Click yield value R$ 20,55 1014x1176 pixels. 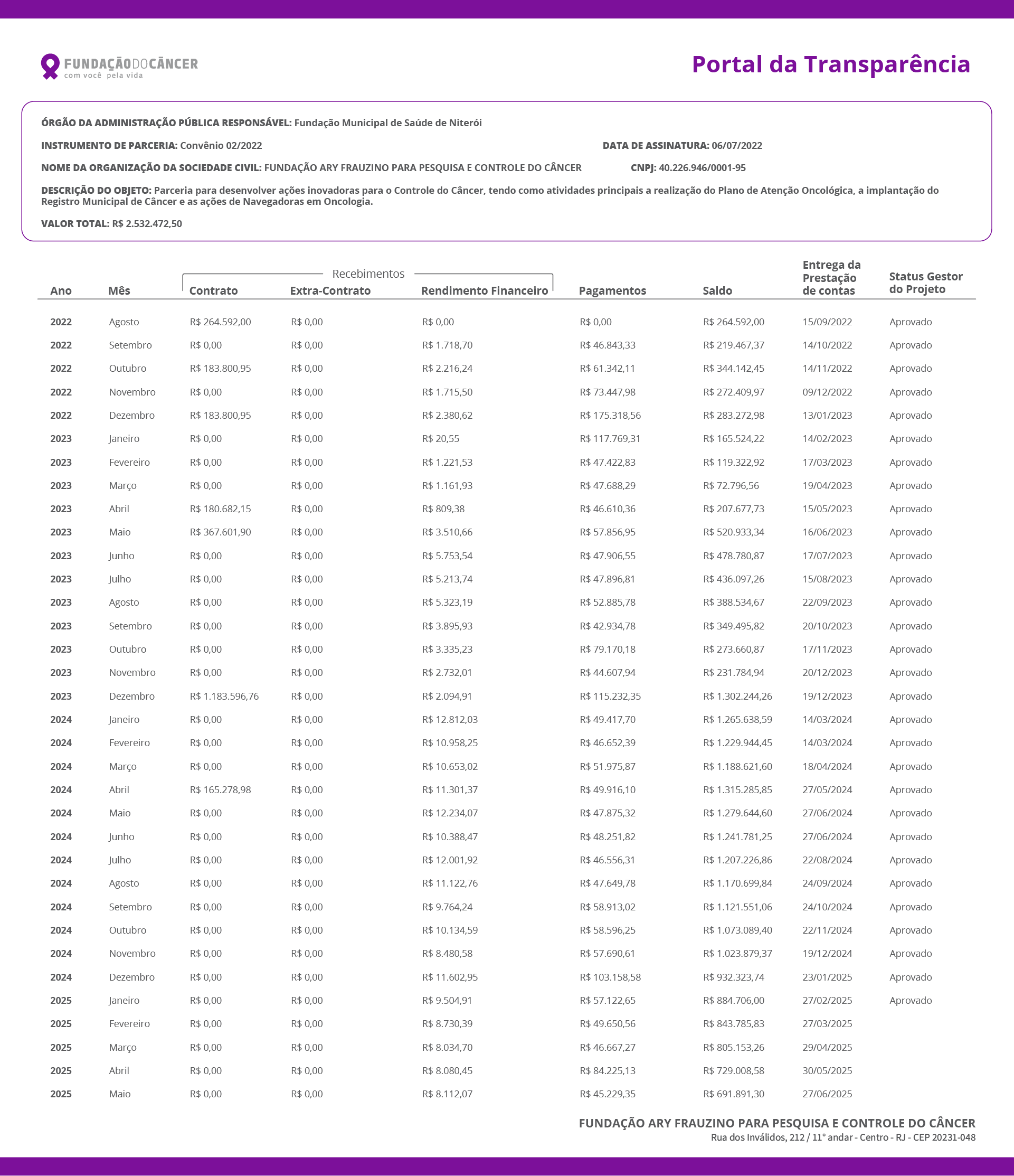(x=441, y=439)
